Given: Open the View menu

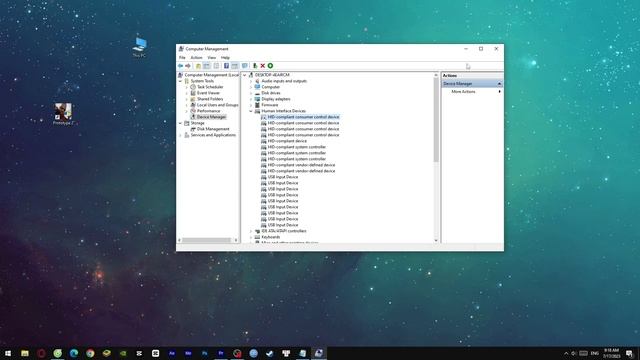Looking at the screenshot, I should [x=211, y=58].
